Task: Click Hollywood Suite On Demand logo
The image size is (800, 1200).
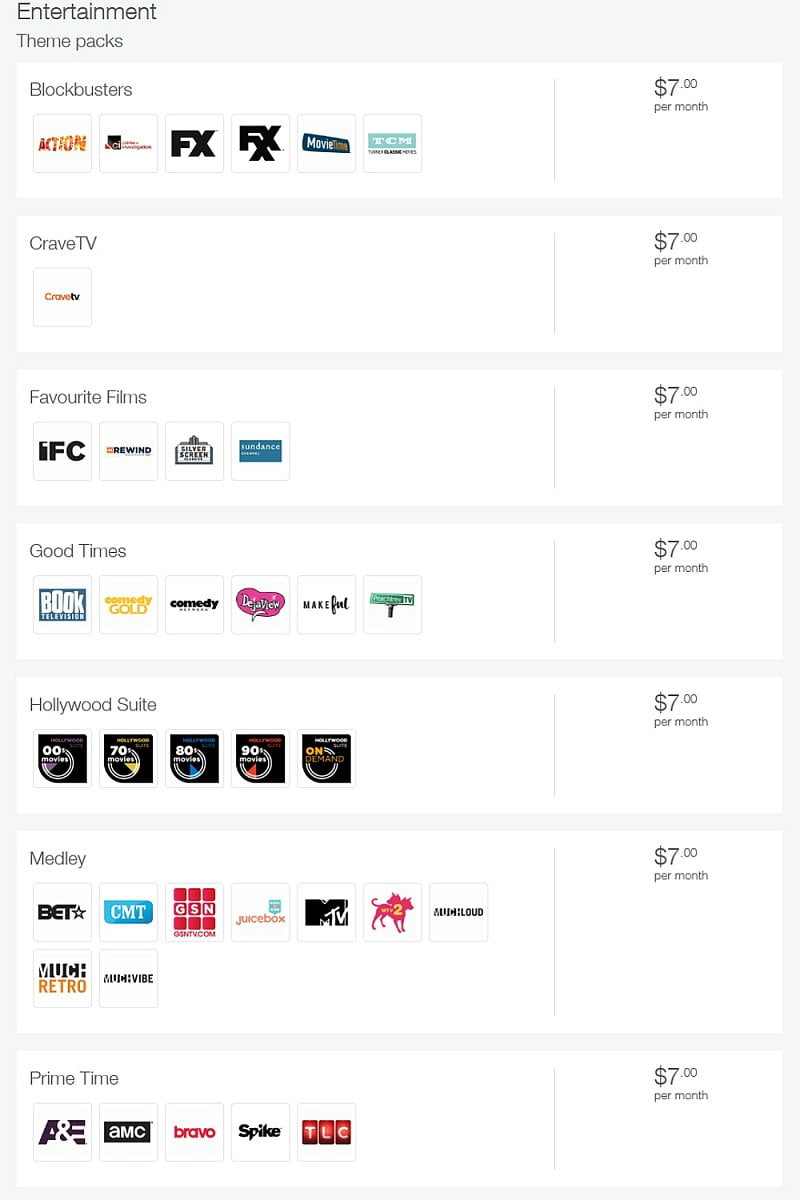Action: click(326, 759)
